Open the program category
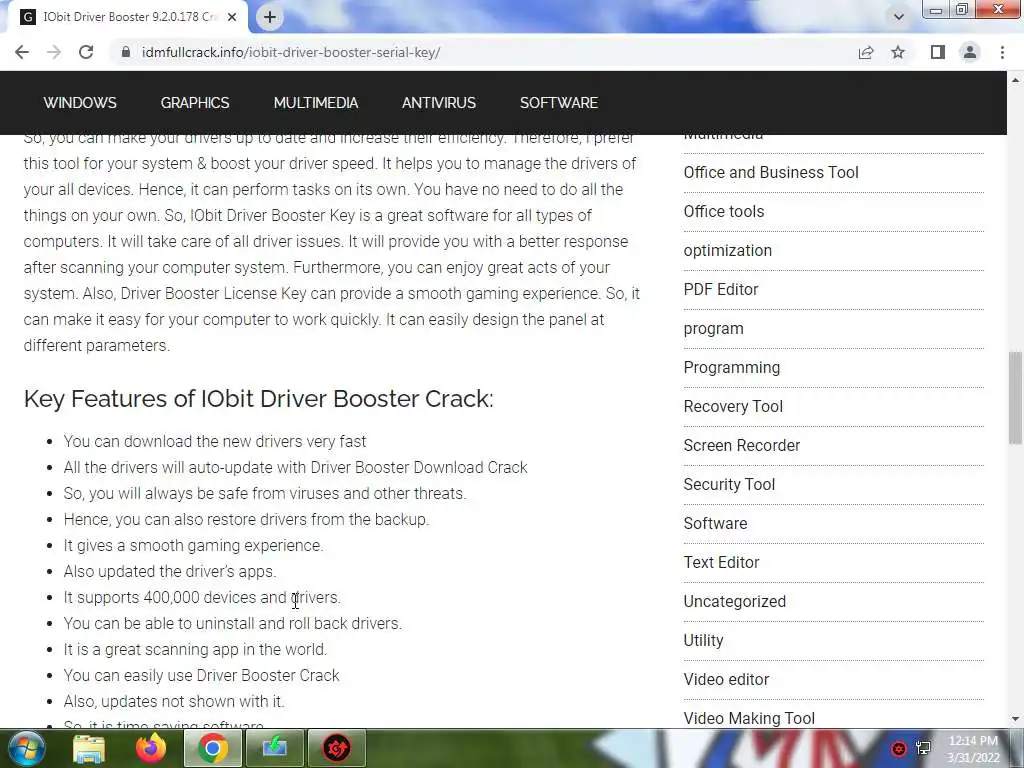 click(x=713, y=328)
